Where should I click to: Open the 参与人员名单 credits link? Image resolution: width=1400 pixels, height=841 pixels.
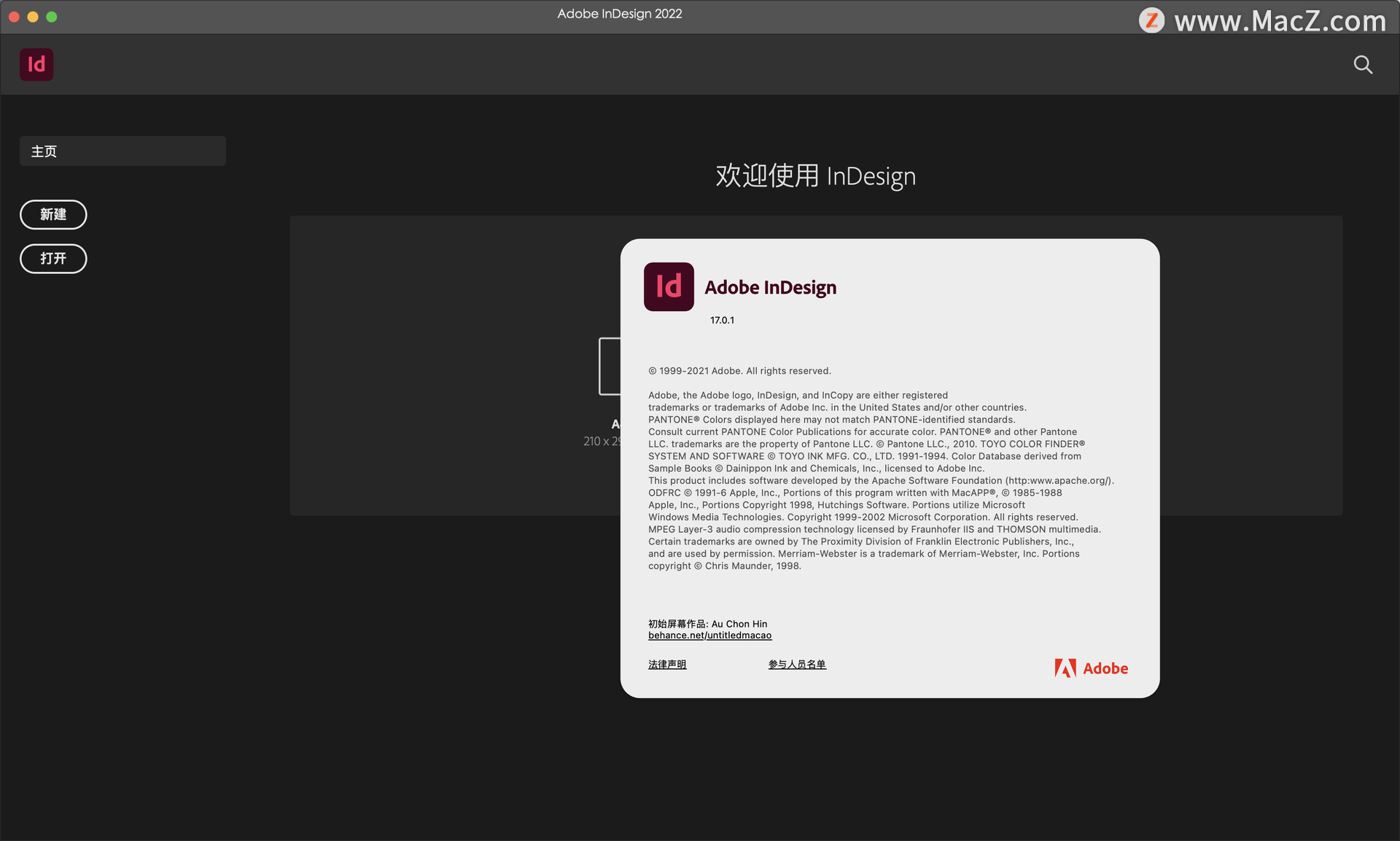coord(797,665)
